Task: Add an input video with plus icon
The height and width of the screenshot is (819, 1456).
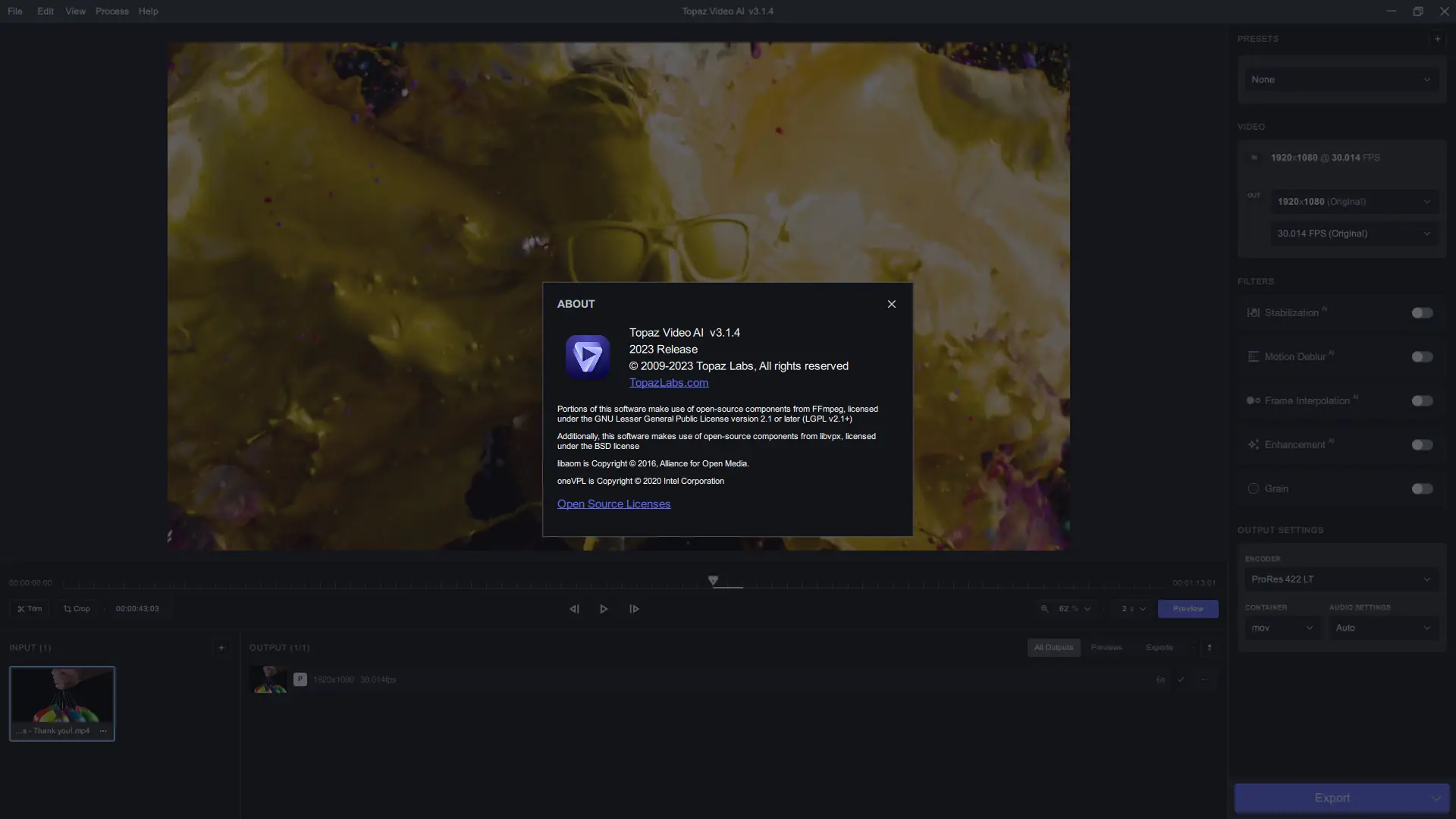Action: [221, 648]
